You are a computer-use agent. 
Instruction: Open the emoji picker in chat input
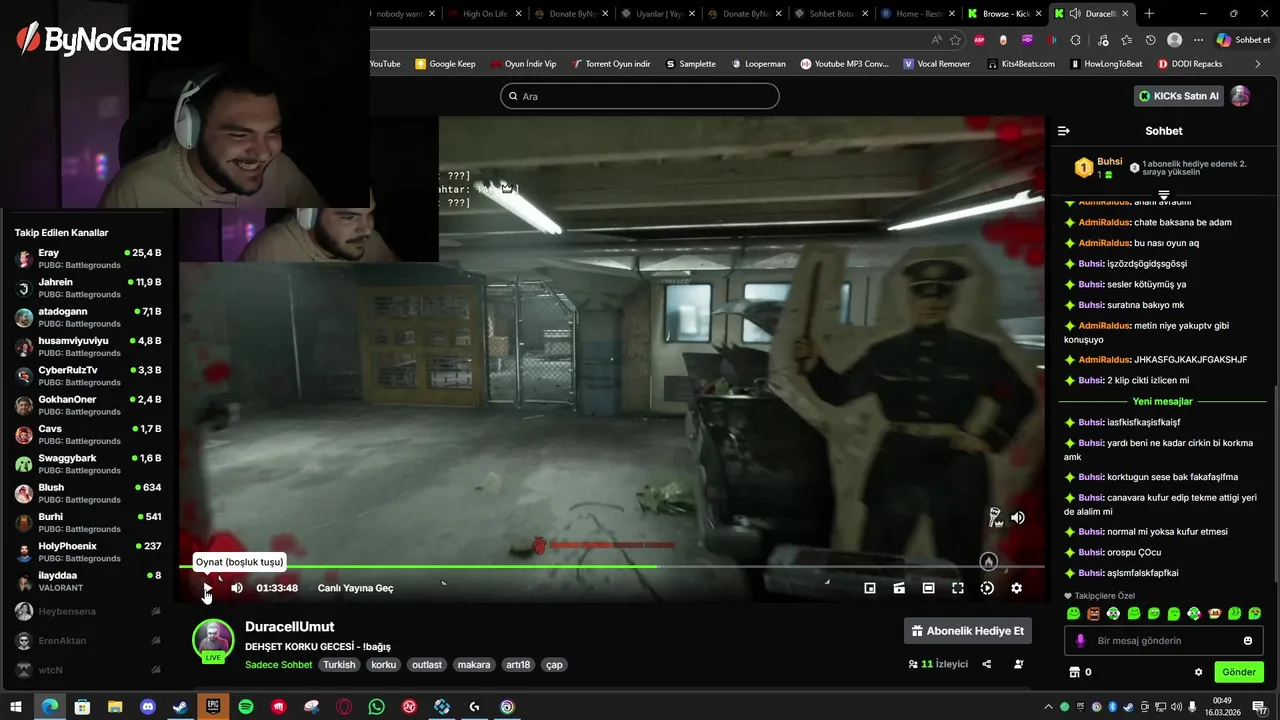[x=1248, y=641]
